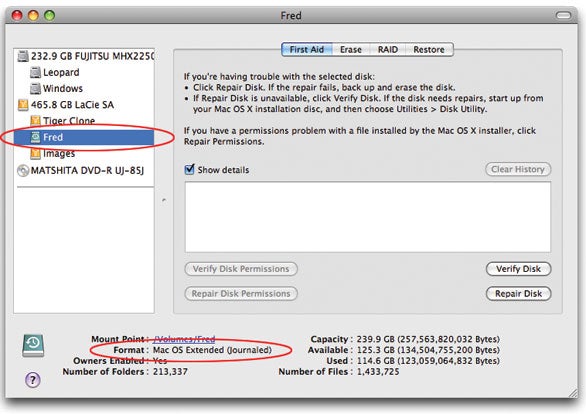Click the window resize grip corner
The height and width of the screenshot is (414, 586).
coord(573,393)
